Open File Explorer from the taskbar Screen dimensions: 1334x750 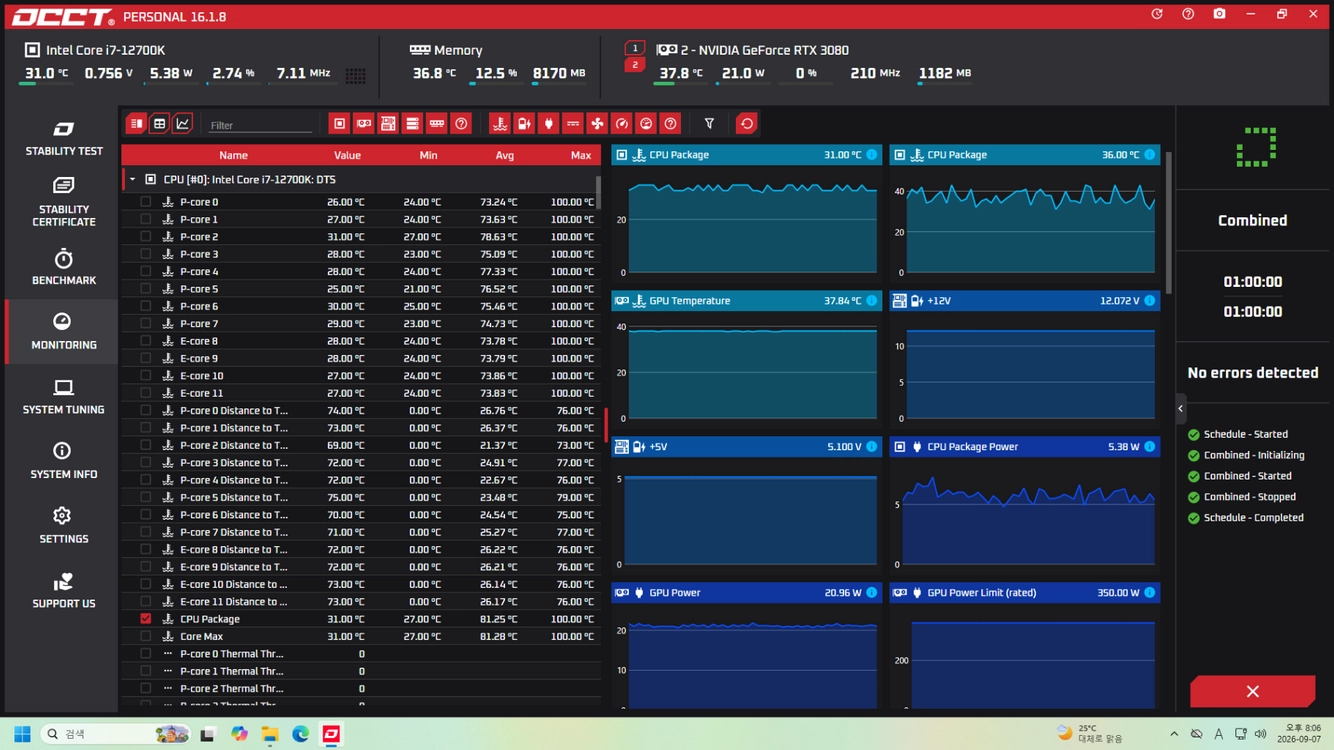[270, 734]
